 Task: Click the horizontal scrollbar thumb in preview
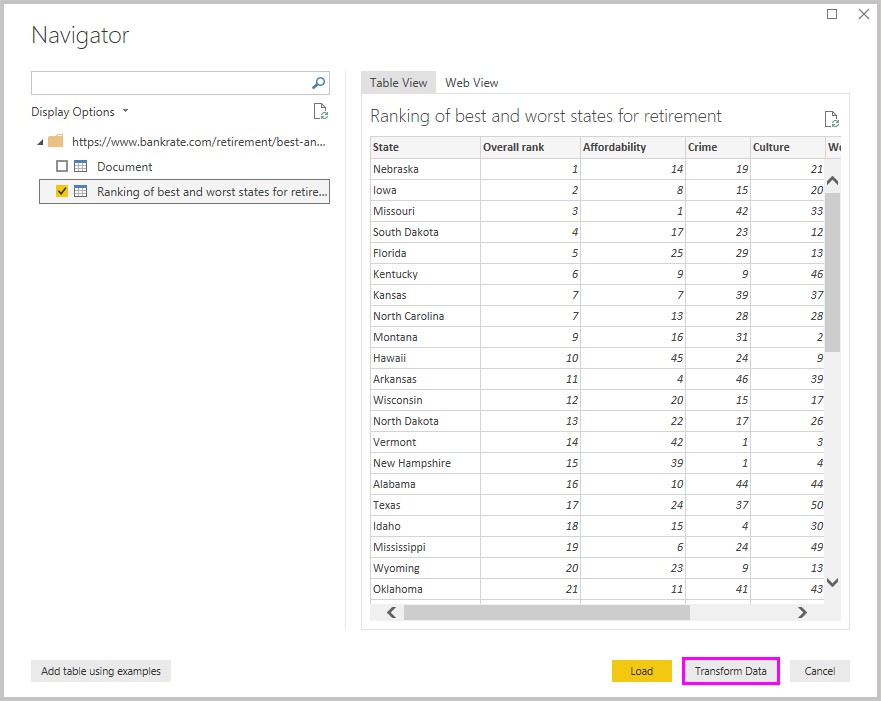pos(545,612)
